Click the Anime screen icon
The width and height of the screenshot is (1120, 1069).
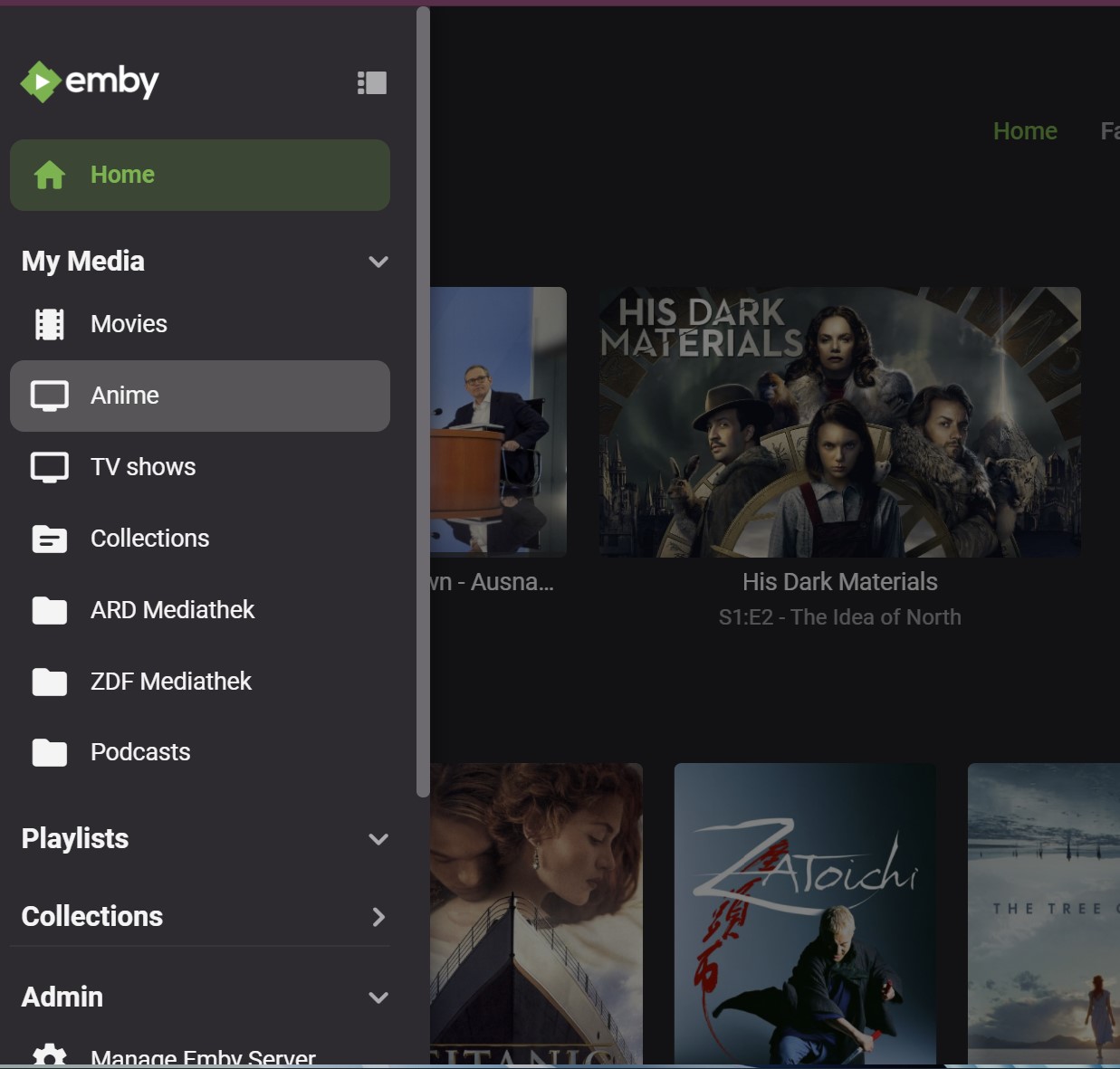point(50,395)
